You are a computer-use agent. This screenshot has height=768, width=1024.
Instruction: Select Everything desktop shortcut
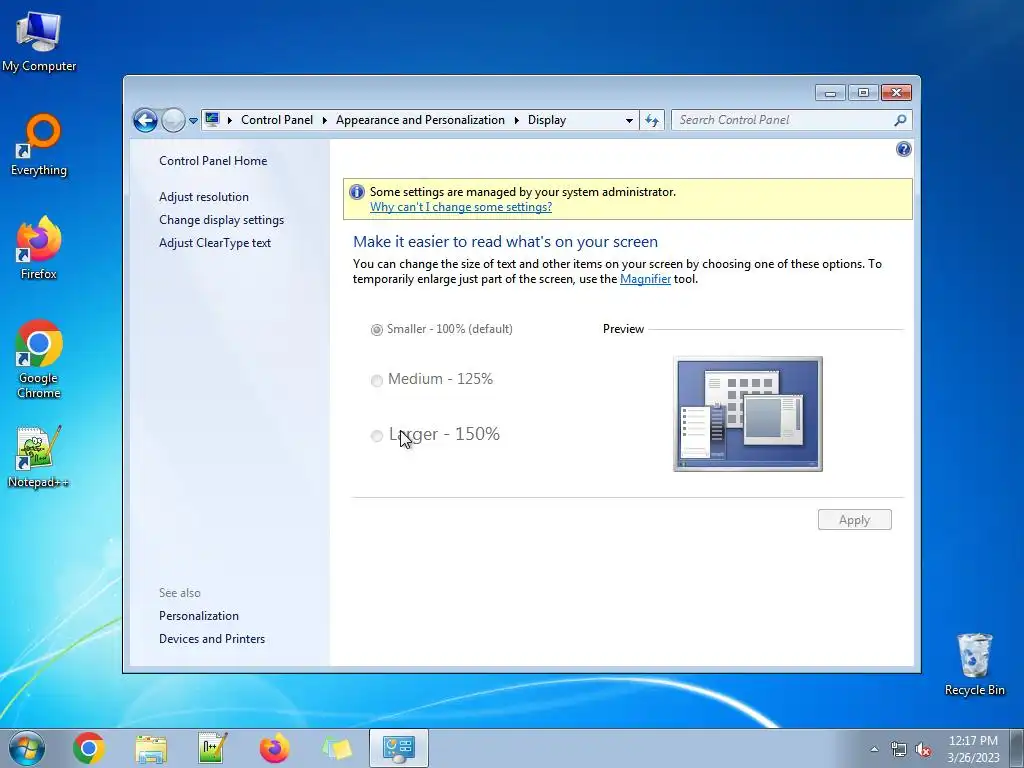(x=39, y=145)
